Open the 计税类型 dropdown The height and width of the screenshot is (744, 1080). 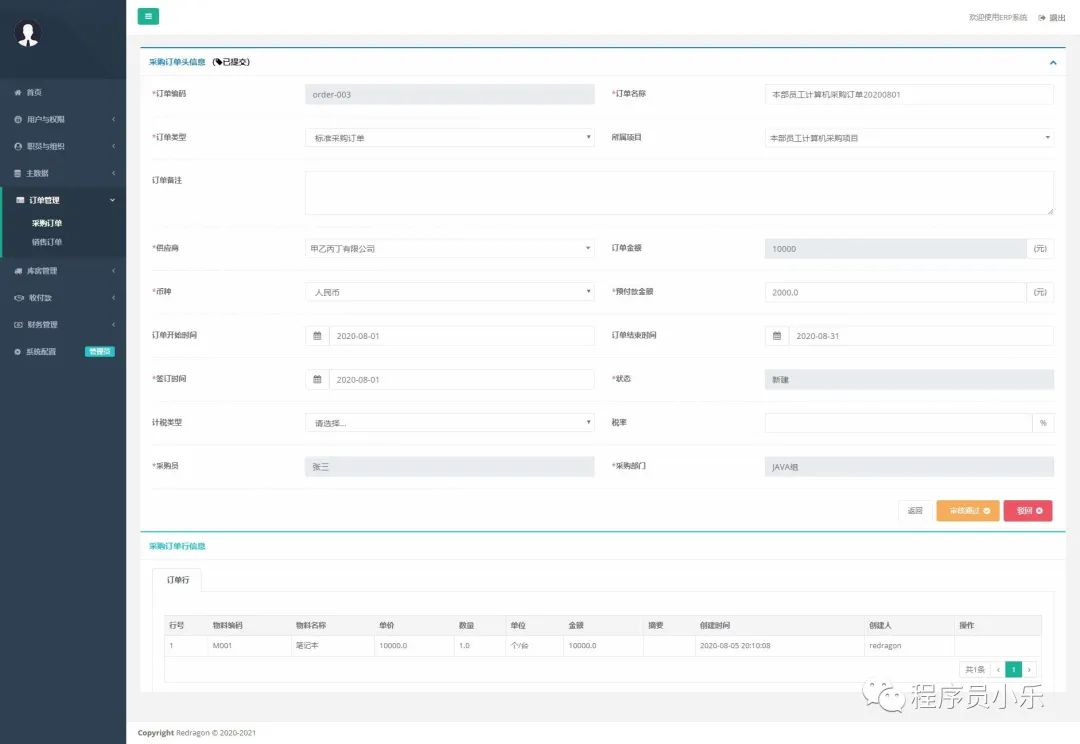(450, 423)
